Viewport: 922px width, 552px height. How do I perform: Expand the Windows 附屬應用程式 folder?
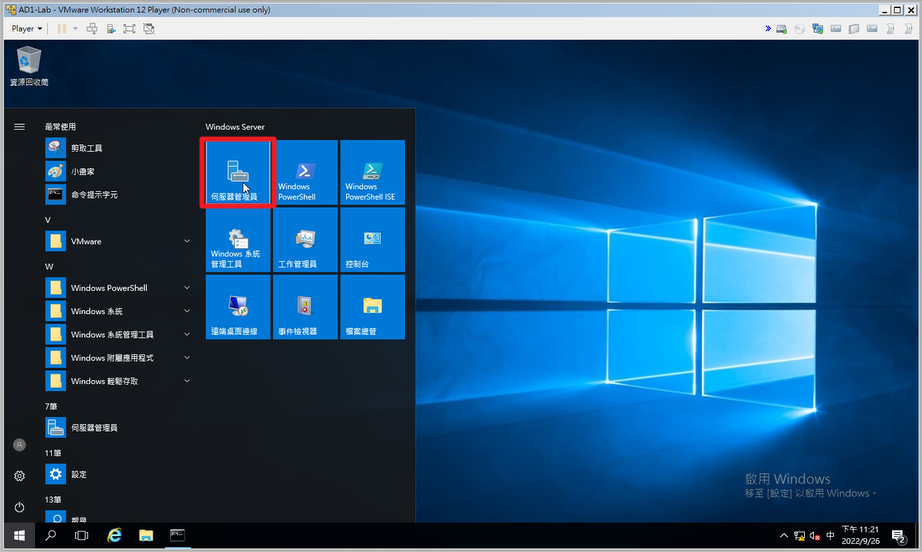(x=119, y=358)
